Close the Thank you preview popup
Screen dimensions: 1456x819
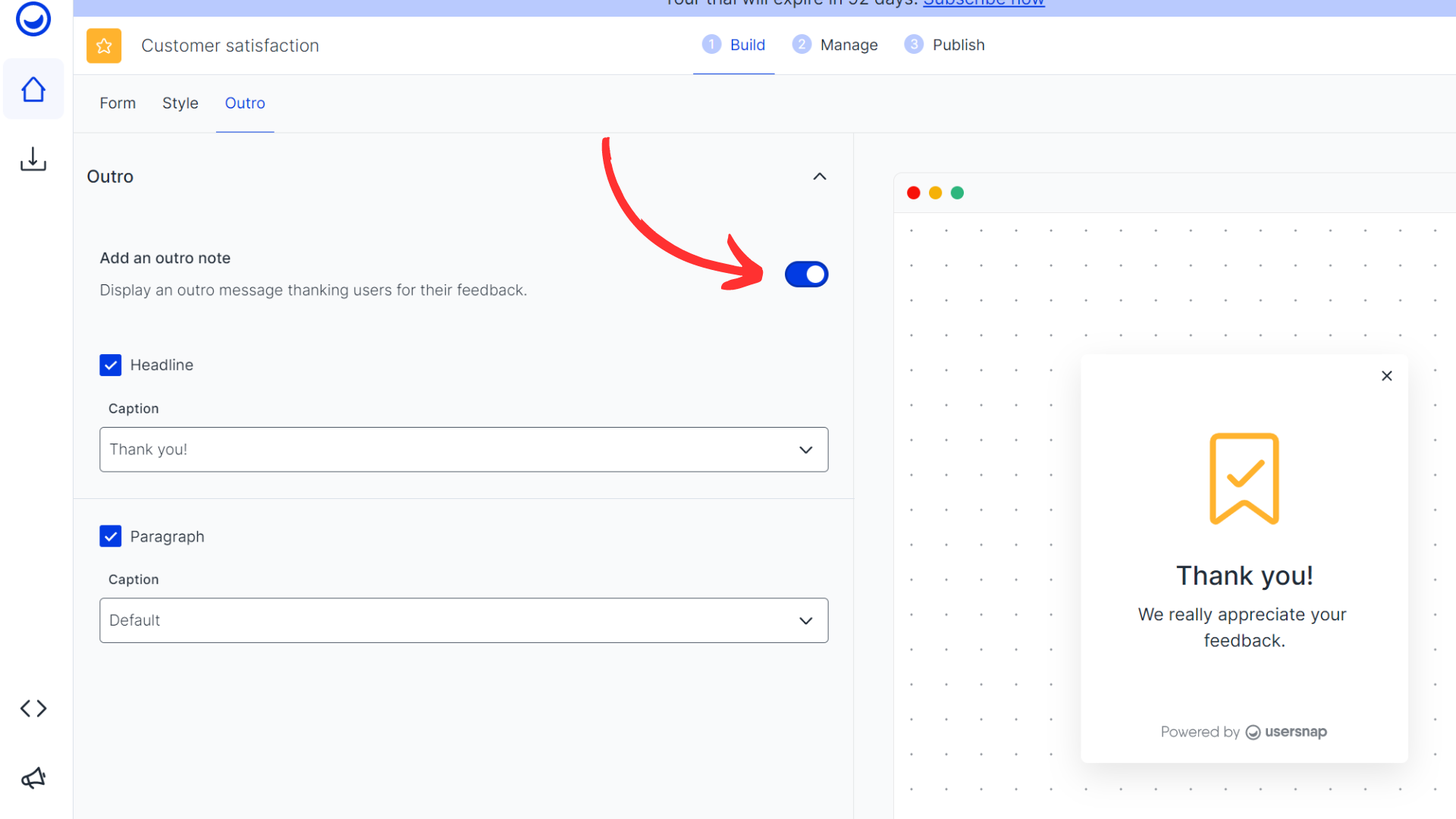(1386, 376)
